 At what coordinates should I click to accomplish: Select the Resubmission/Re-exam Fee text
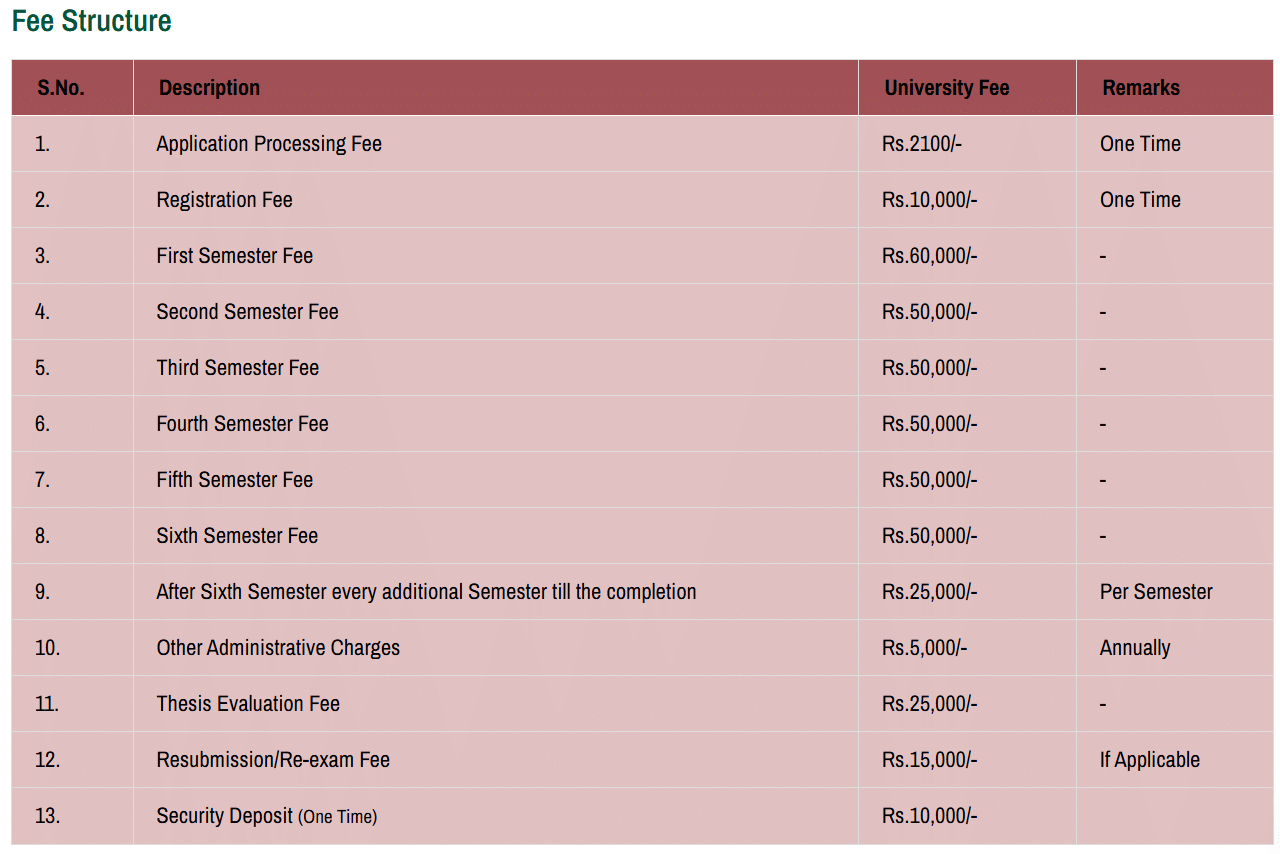273,760
